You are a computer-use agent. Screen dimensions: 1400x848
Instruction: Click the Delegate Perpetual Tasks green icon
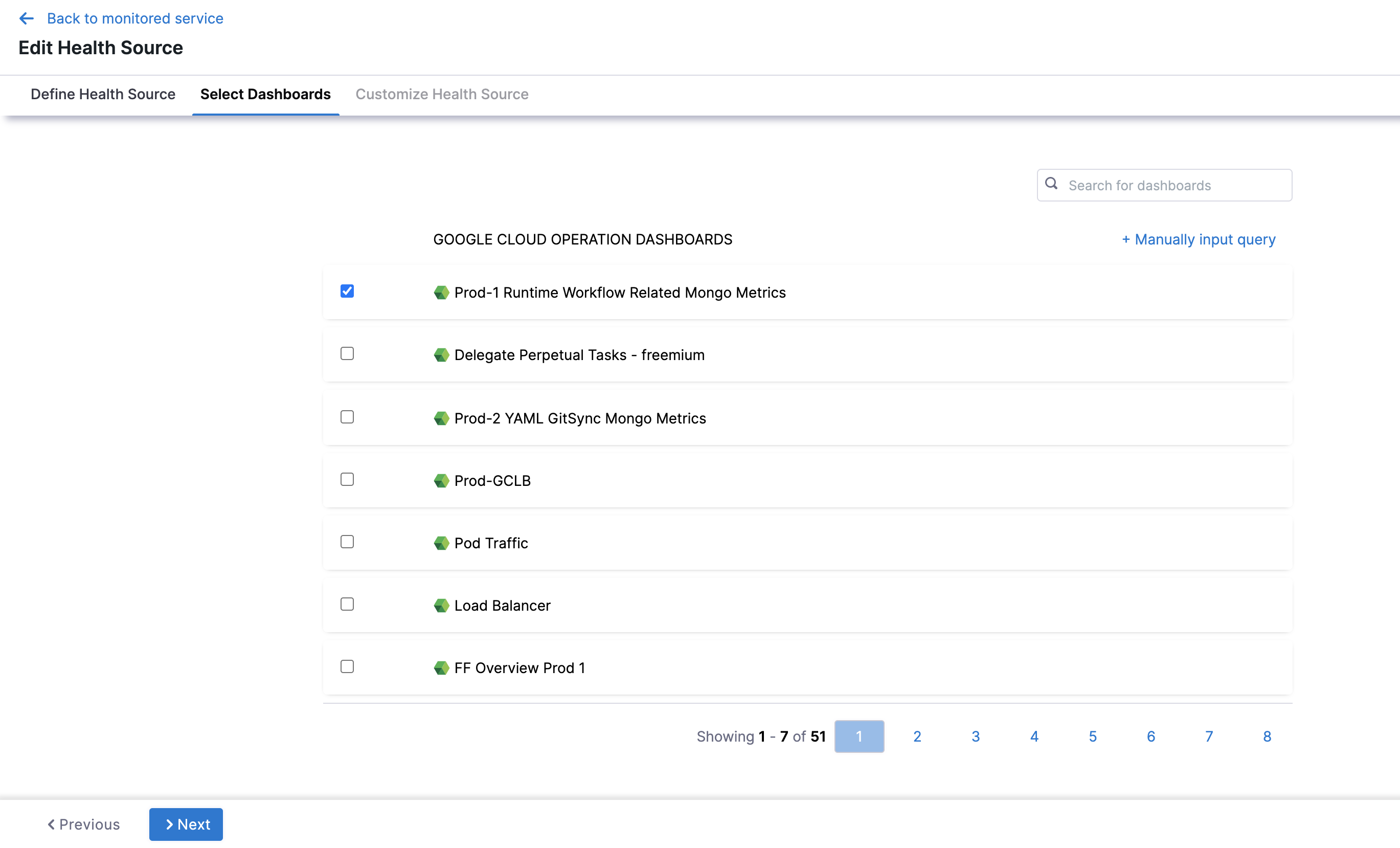click(x=441, y=355)
